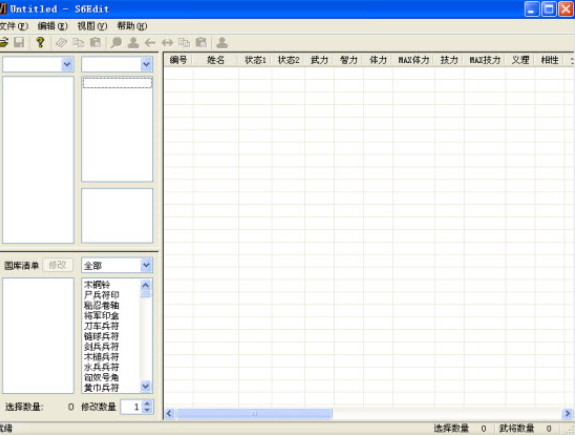Viewport: 575px width, 436px height.
Task: Click the dotted focus row in upper list
Action: coord(117,83)
